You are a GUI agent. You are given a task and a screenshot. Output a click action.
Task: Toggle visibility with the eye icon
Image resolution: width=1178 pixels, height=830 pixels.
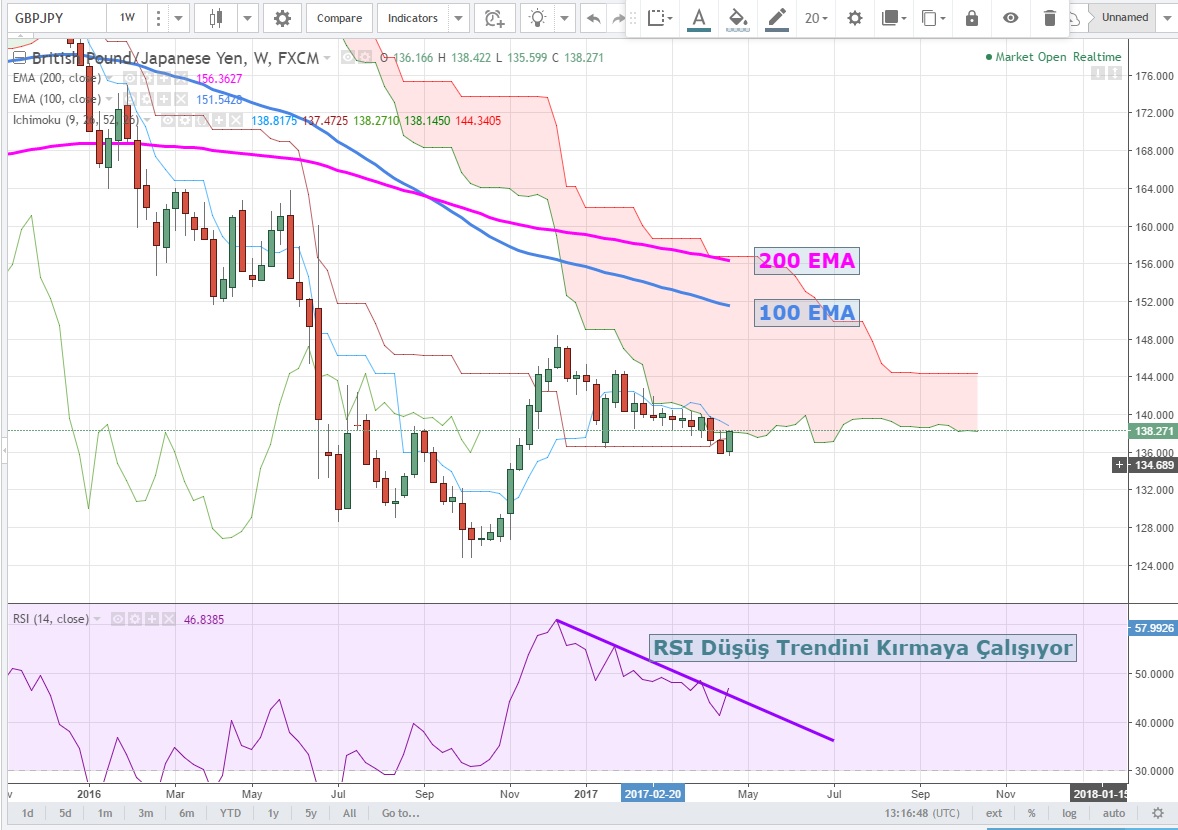1011,18
